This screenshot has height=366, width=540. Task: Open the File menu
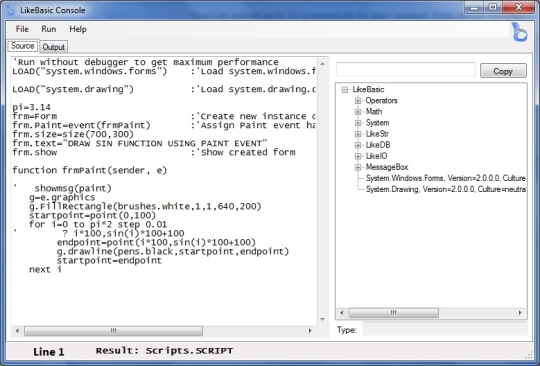point(22,29)
